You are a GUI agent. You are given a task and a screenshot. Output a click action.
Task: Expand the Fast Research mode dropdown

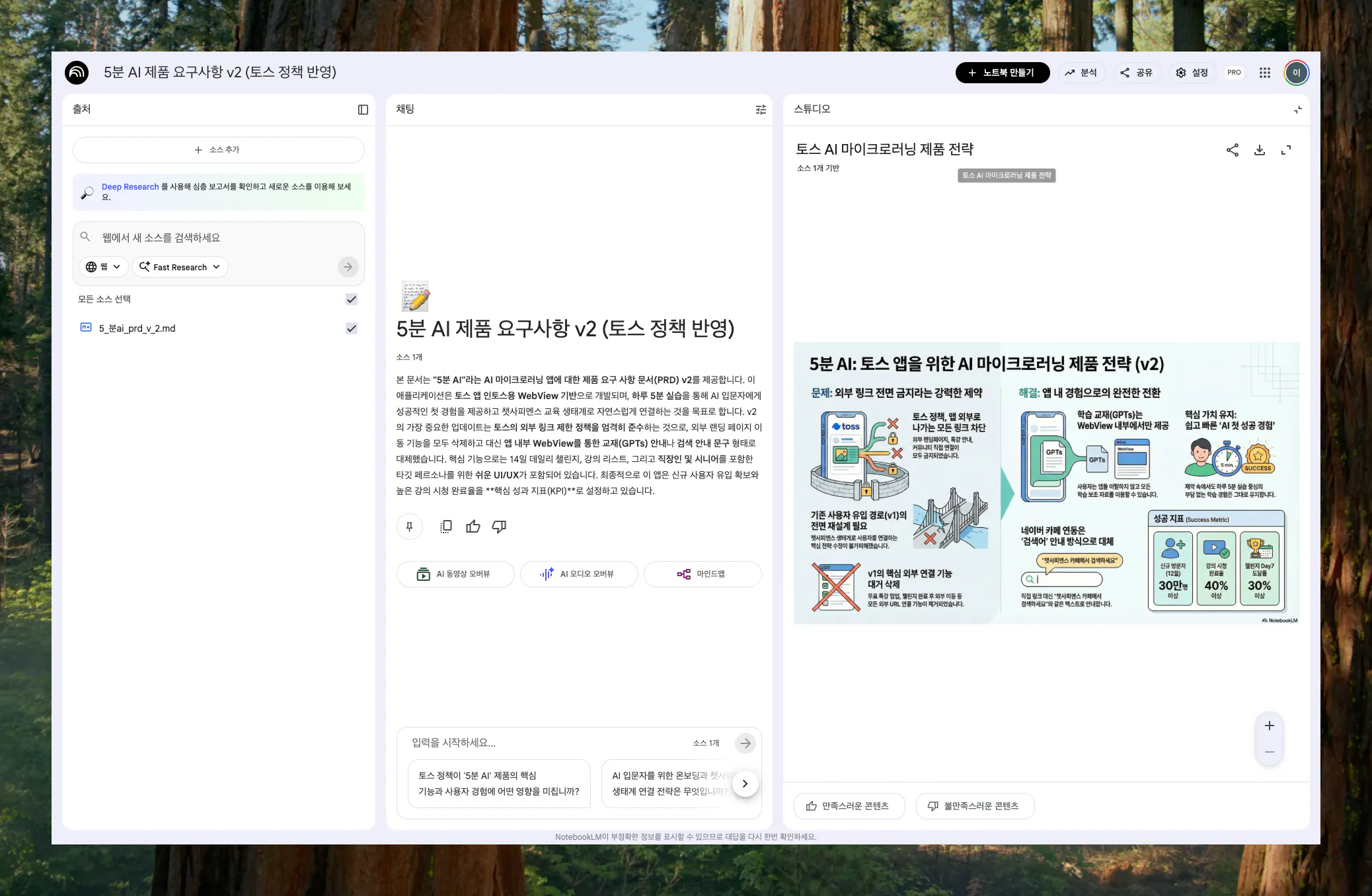point(180,267)
